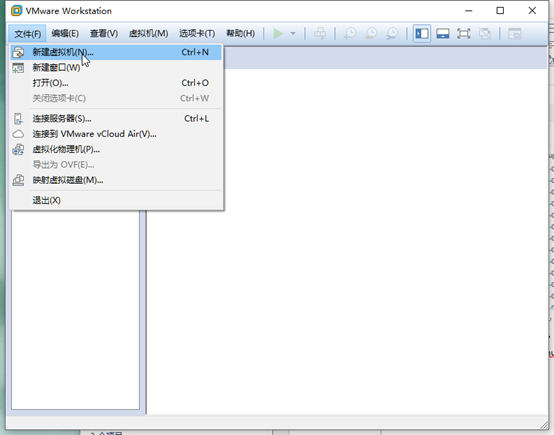Viewport: 554px width, 435px height.
Task: Click the Unity mode toolbar icon
Action: click(x=485, y=34)
